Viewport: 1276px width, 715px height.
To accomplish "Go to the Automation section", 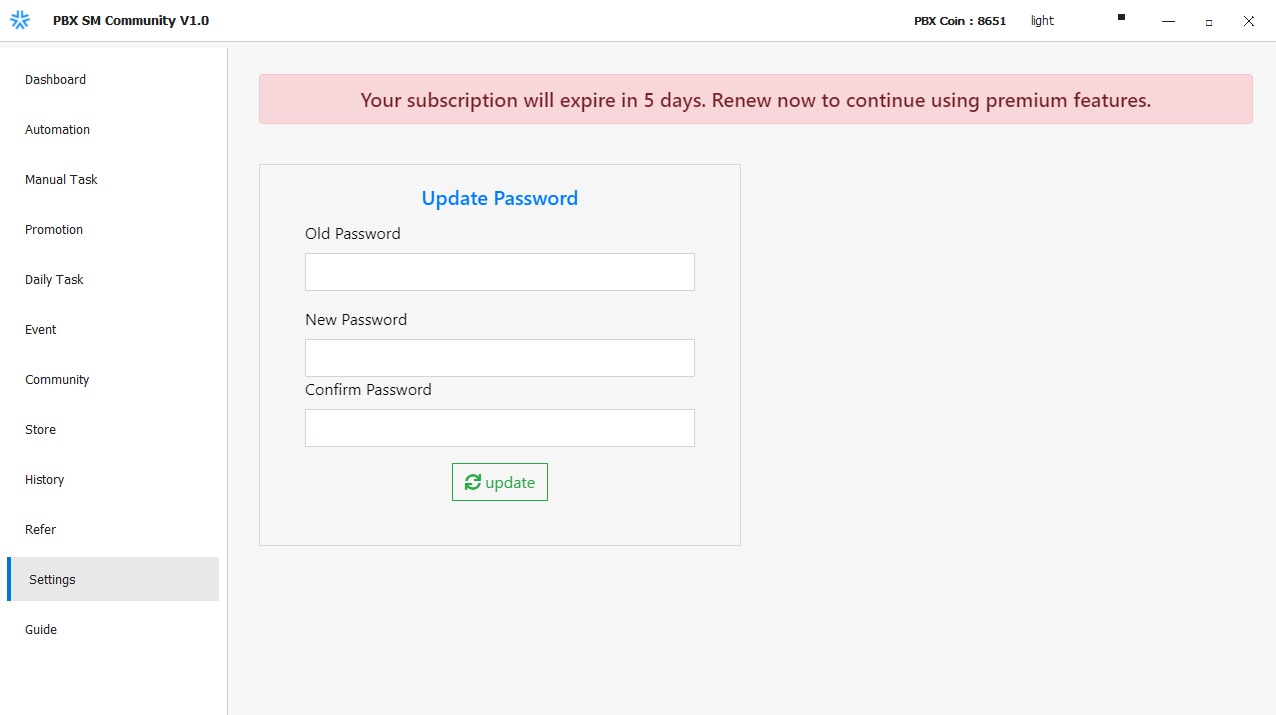I will (58, 130).
